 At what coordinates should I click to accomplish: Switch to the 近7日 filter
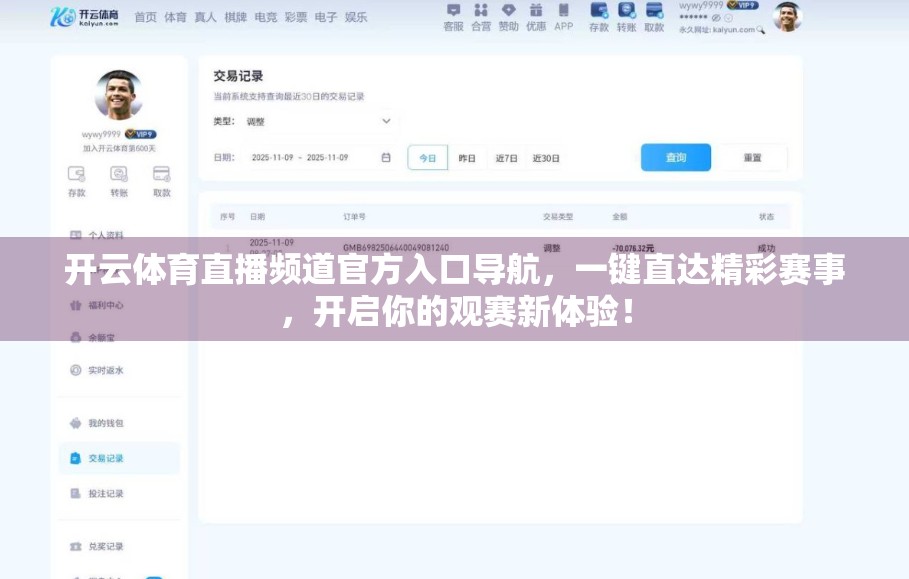point(507,157)
